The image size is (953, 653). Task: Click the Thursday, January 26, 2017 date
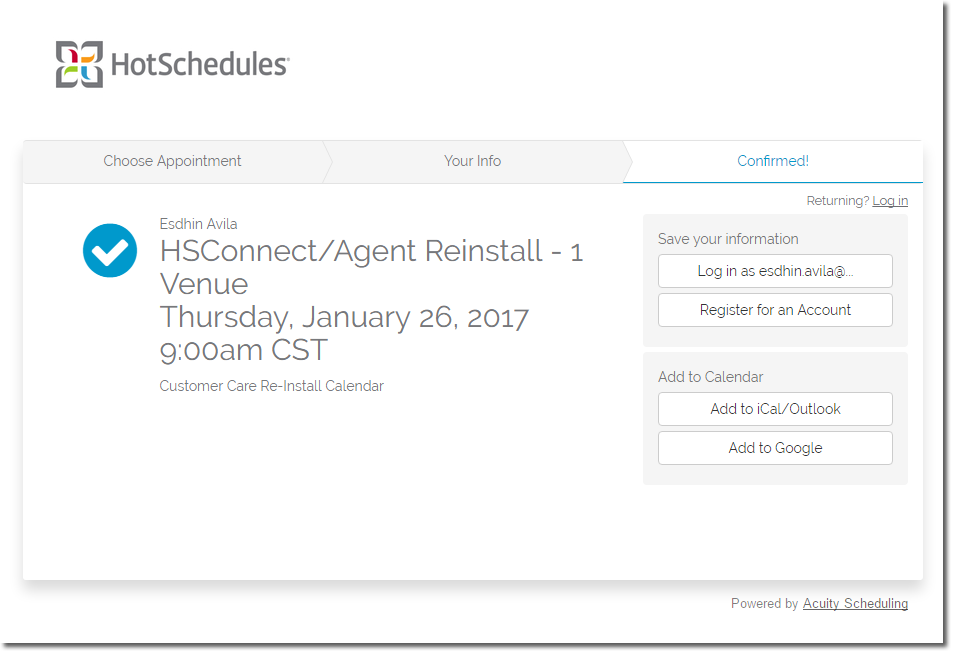(344, 318)
